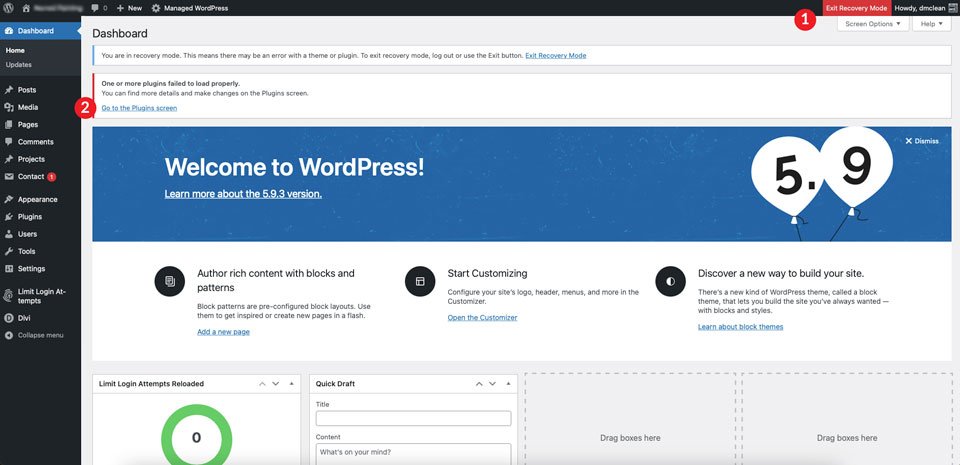The image size is (960, 465).
Task: Open the site home icon in admin bar
Action: click(x=26, y=8)
